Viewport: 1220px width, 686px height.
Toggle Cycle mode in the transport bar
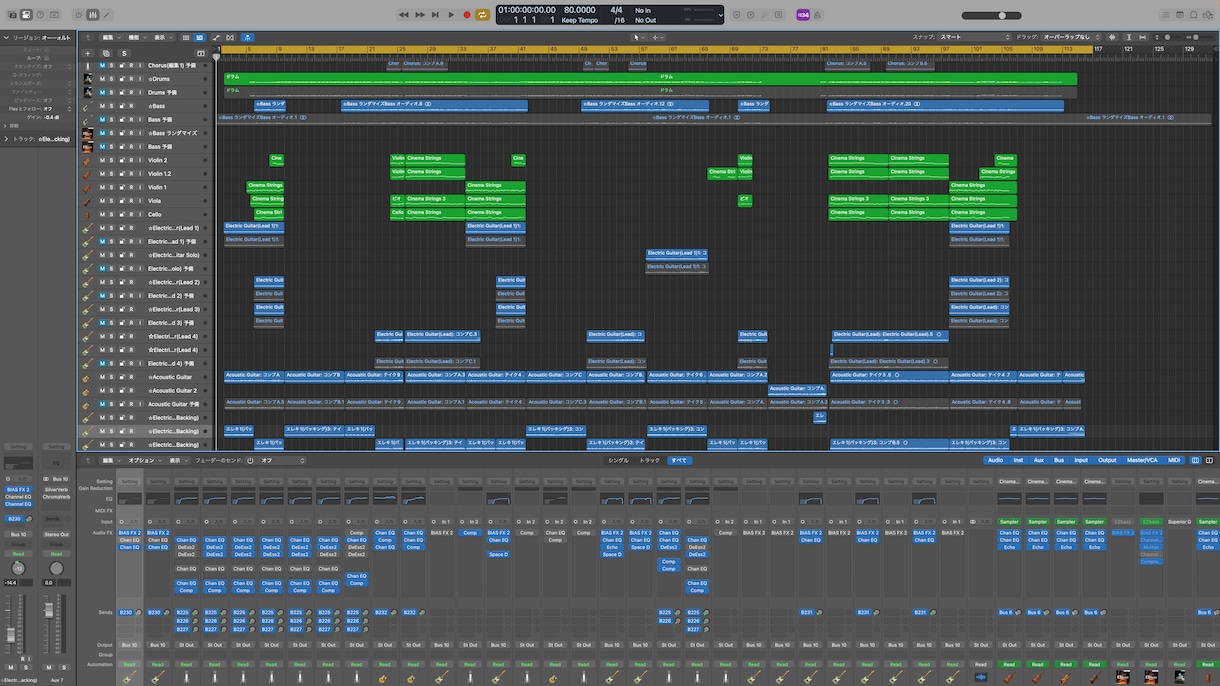click(483, 15)
